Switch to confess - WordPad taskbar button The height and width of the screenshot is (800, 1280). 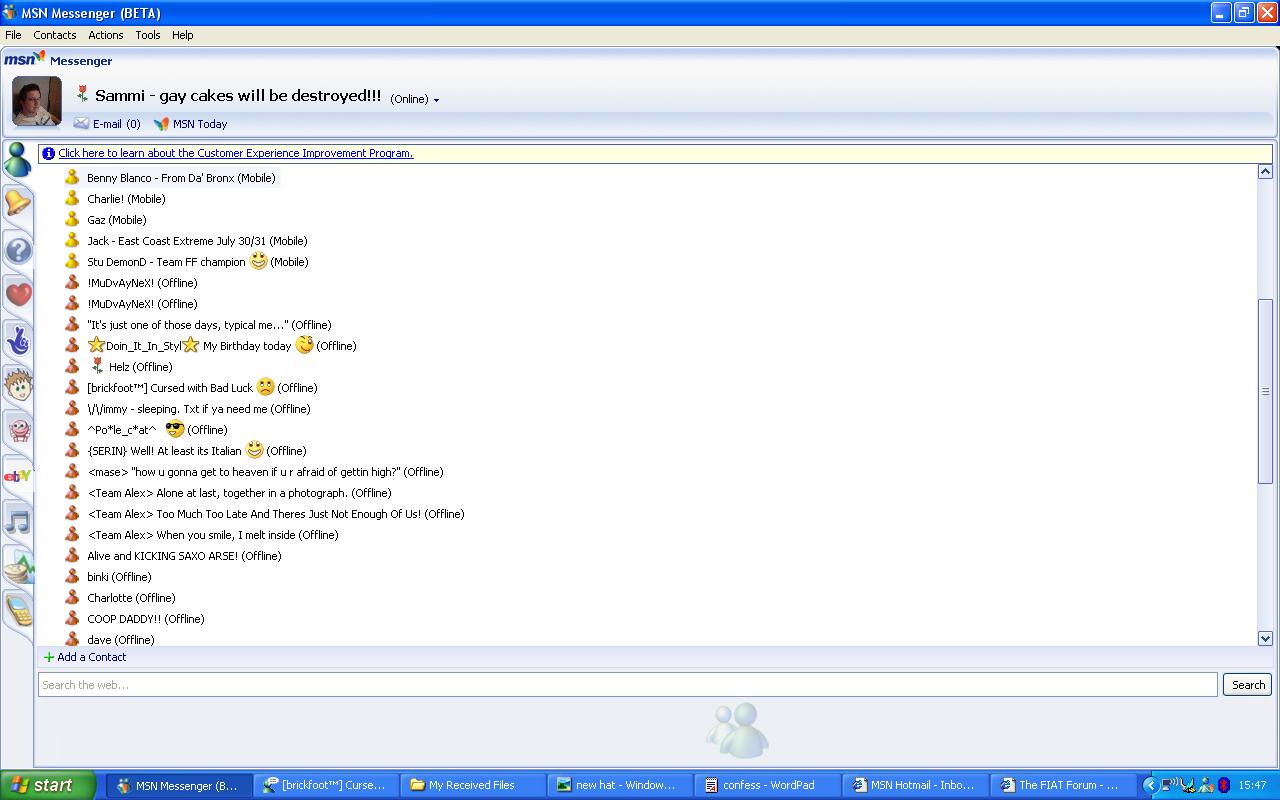coord(768,785)
